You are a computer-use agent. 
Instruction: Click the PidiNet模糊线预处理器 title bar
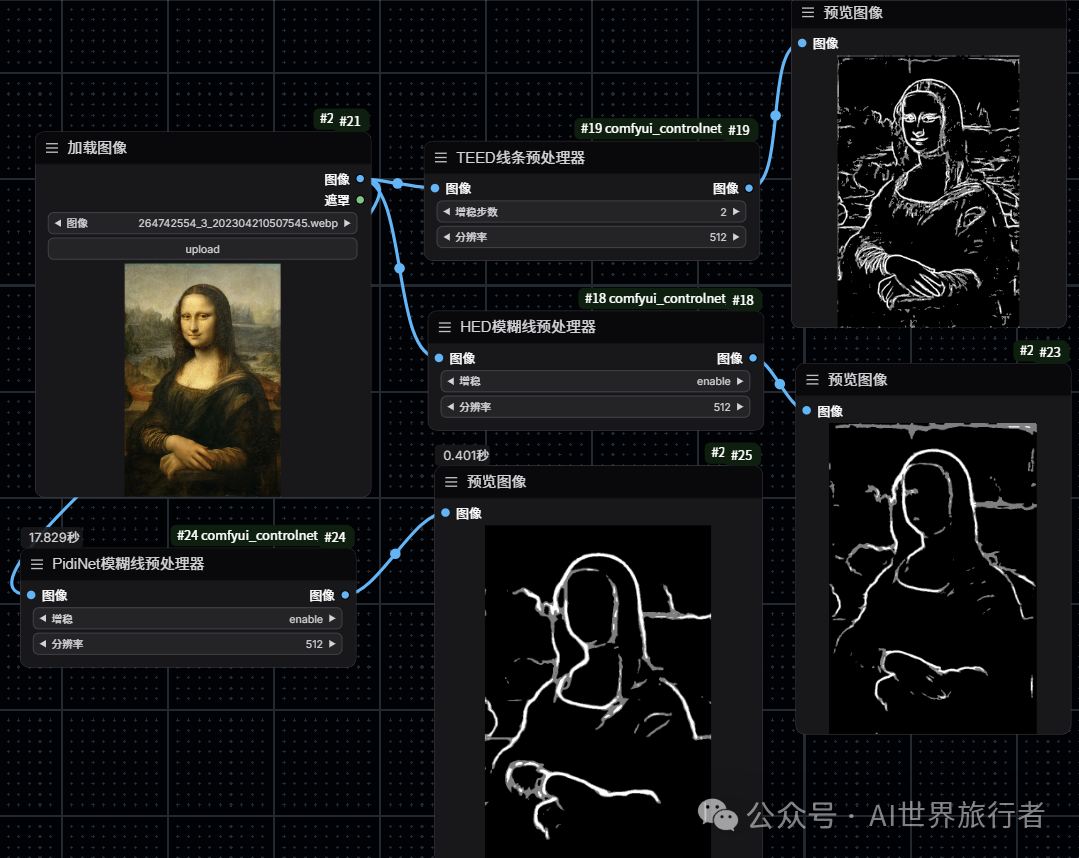tap(188, 564)
